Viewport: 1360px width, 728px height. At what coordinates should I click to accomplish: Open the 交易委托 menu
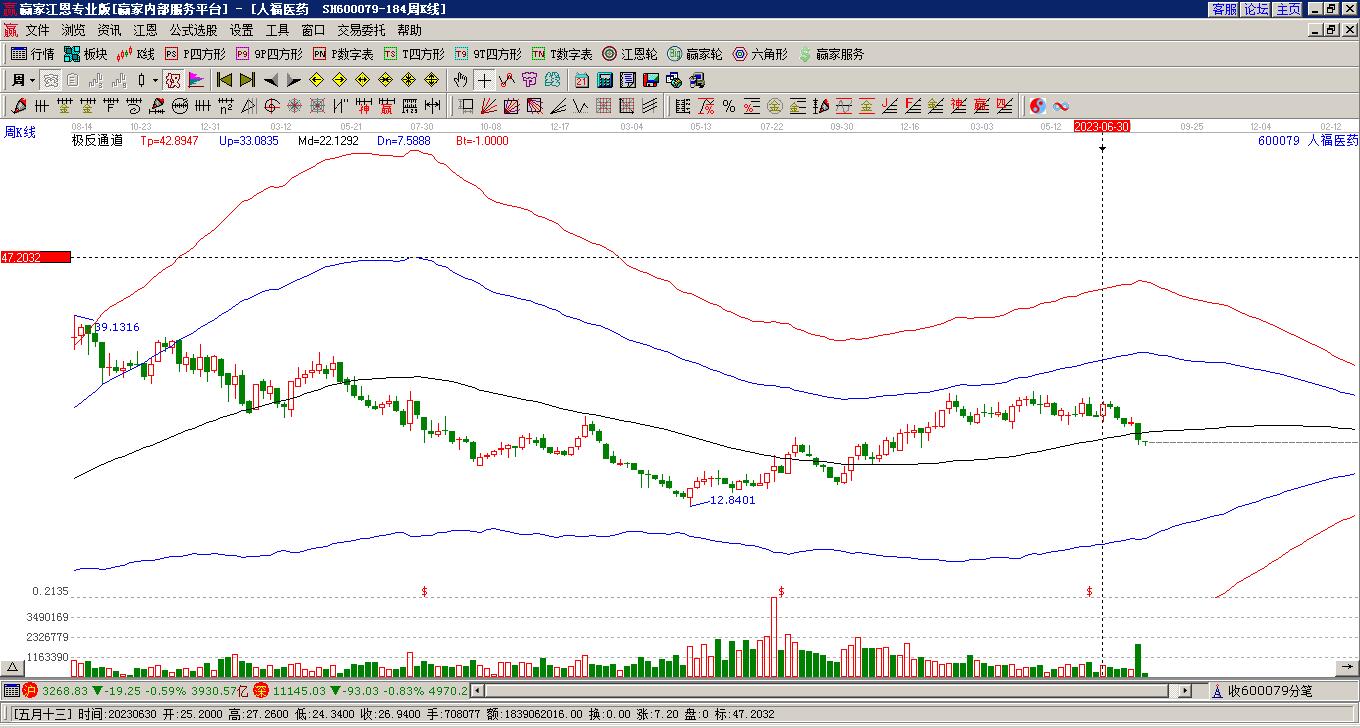pyautogui.click(x=361, y=31)
